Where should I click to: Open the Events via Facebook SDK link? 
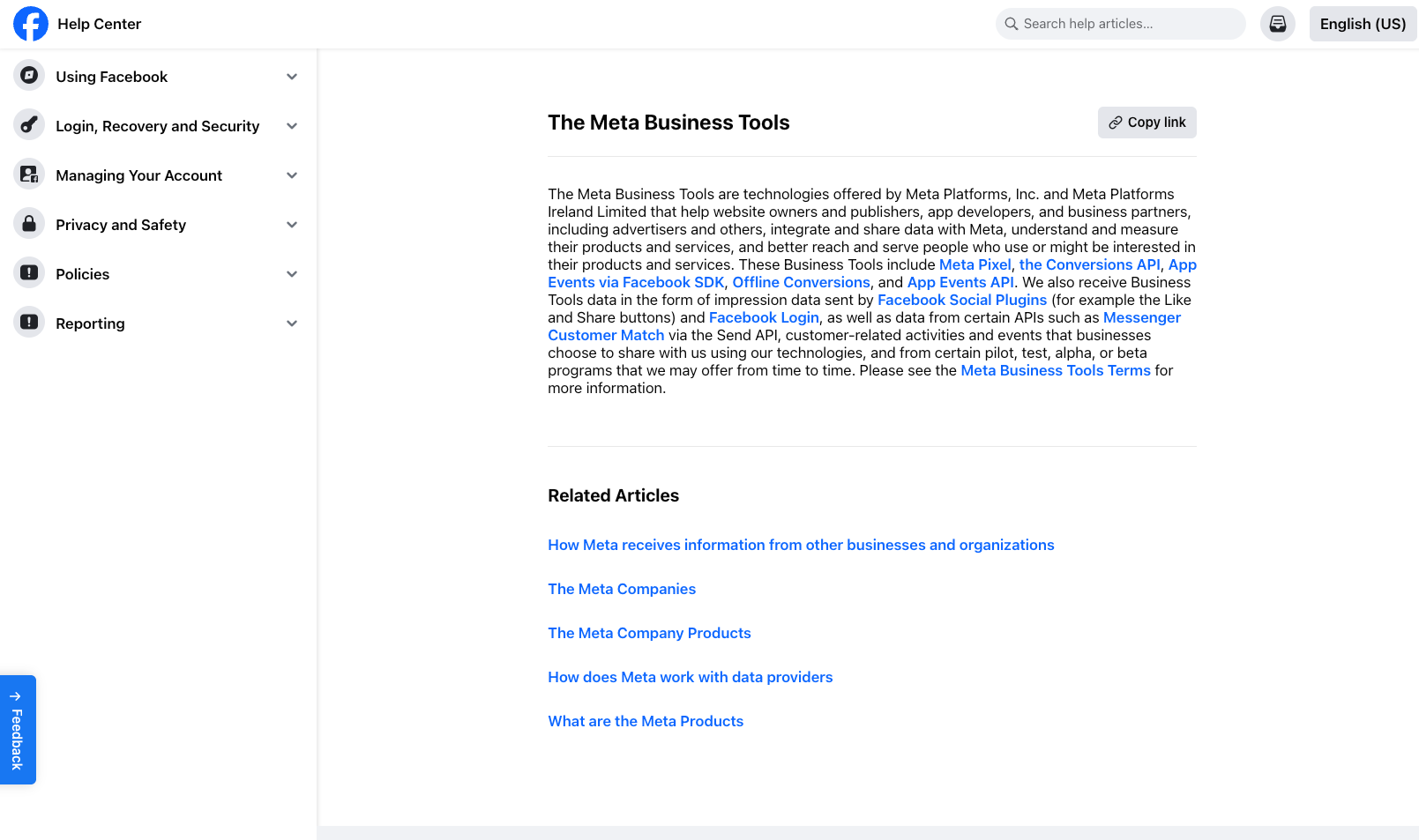click(x=636, y=282)
